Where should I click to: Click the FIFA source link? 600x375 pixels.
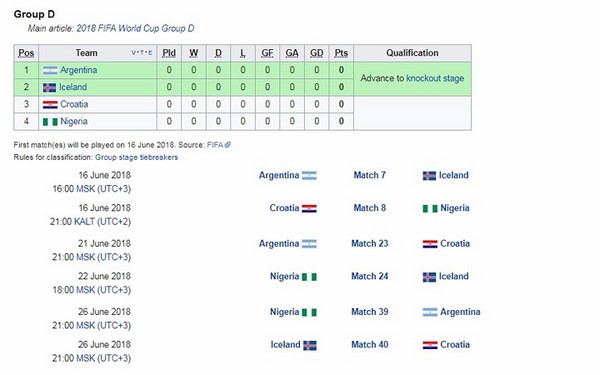tap(215, 145)
